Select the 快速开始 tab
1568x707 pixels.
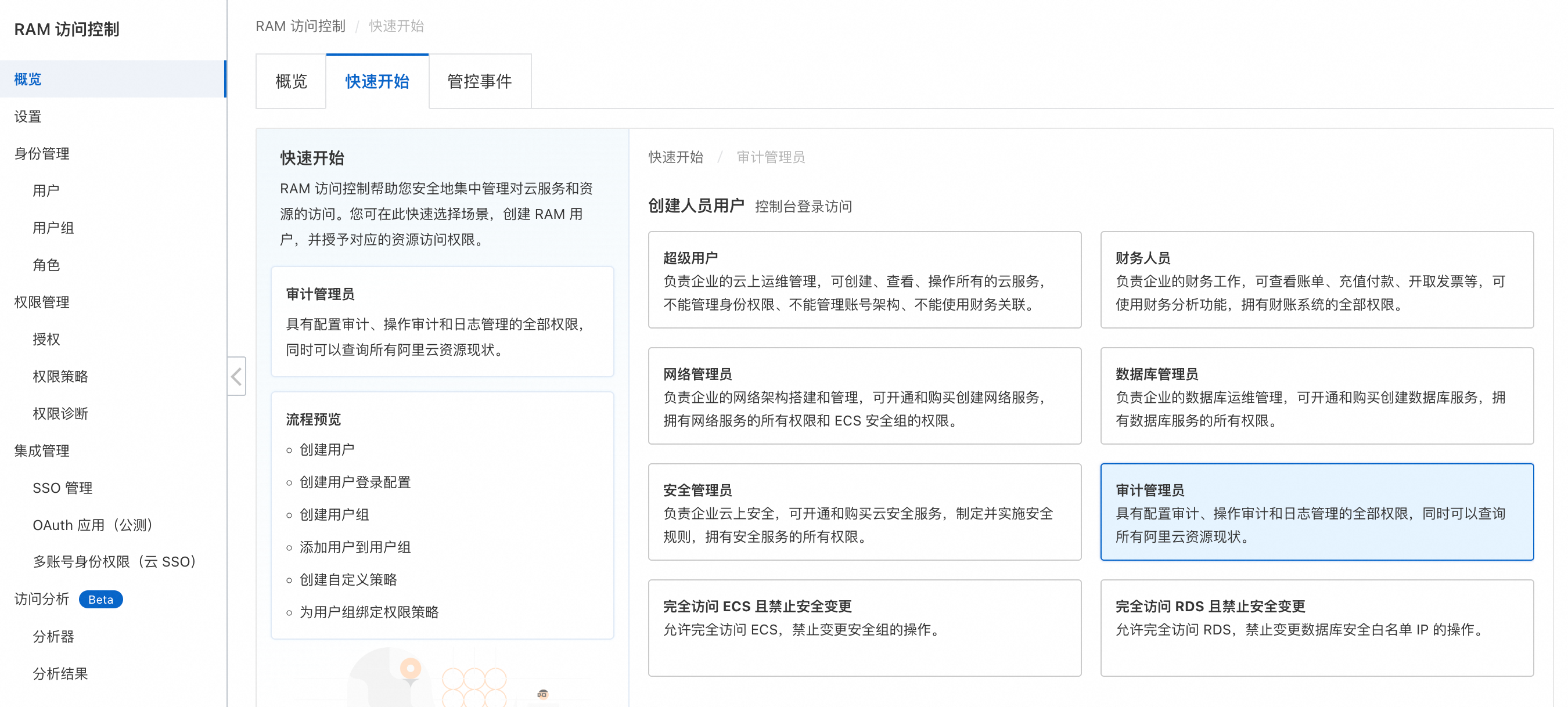pyautogui.click(x=377, y=81)
